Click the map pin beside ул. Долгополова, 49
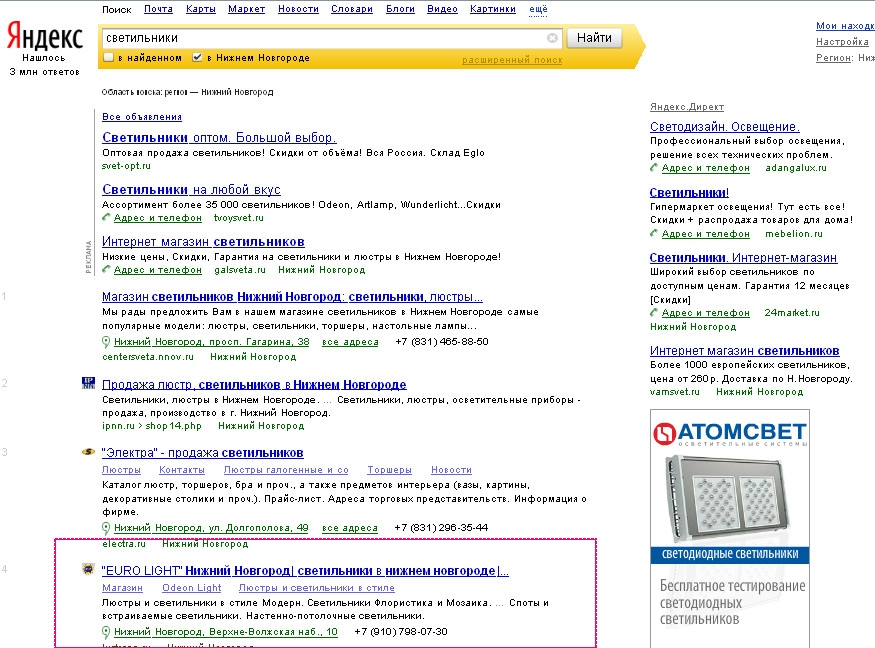875x648 pixels. 106,527
